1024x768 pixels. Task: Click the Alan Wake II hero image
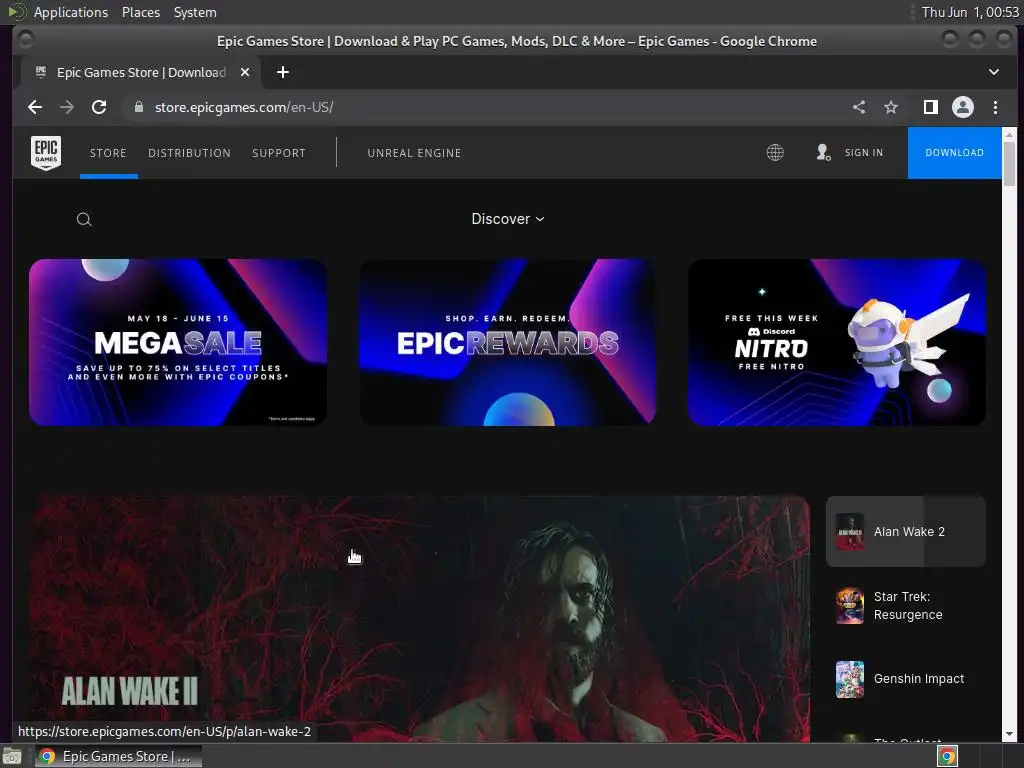(x=419, y=619)
